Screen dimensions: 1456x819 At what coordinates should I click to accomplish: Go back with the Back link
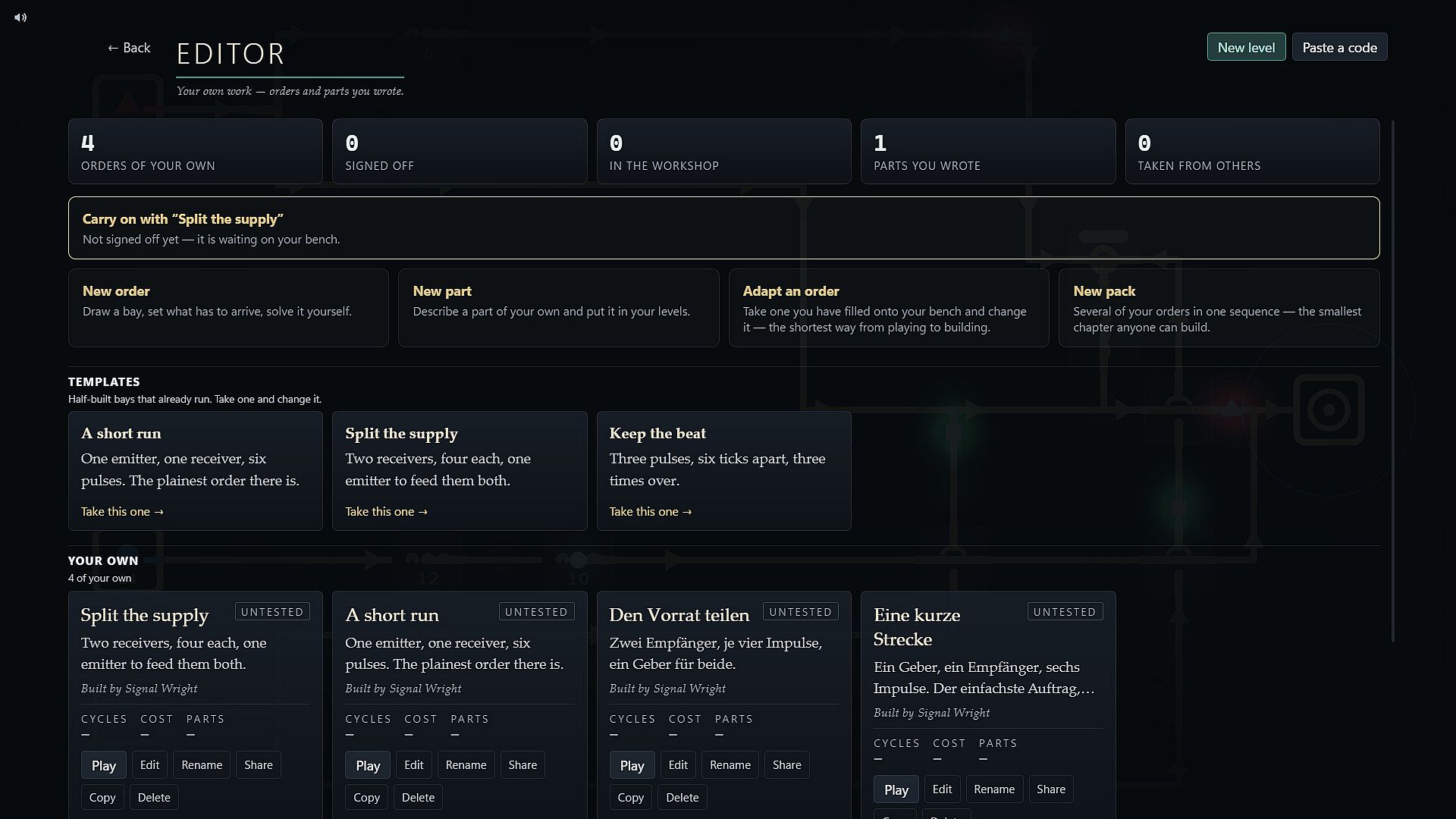point(129,48)
